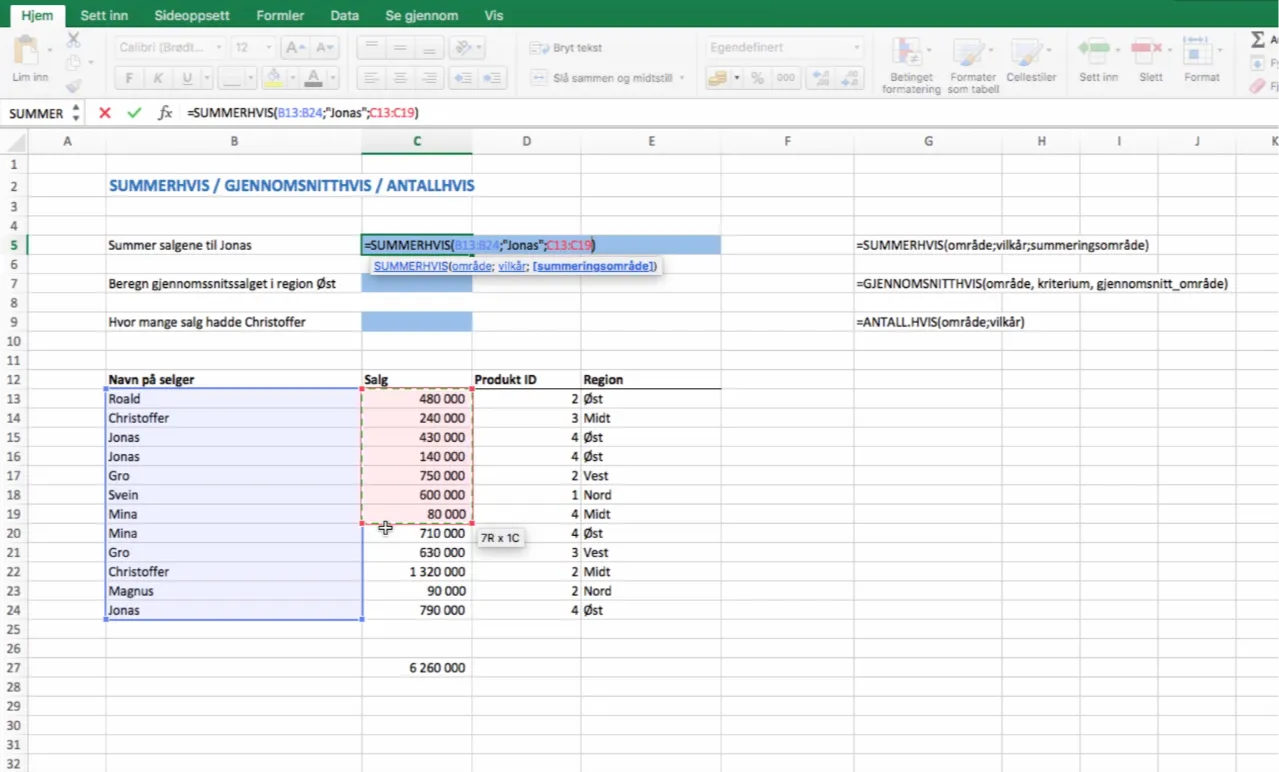The height and width of the screenshot is (772, 1279).
Task: Toggle italic formatting K button
Action: (158, 78)
